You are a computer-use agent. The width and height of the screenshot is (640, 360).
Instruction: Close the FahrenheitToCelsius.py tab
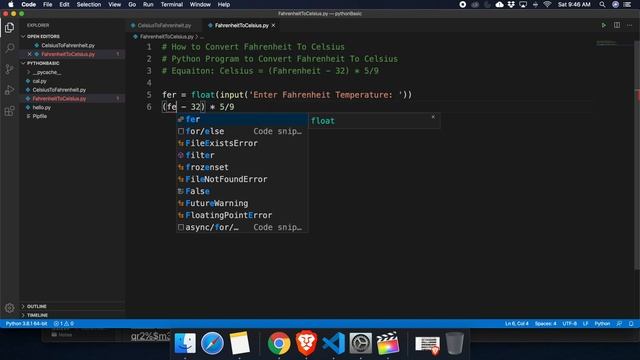pyautogui.click(x=273, y=25)
